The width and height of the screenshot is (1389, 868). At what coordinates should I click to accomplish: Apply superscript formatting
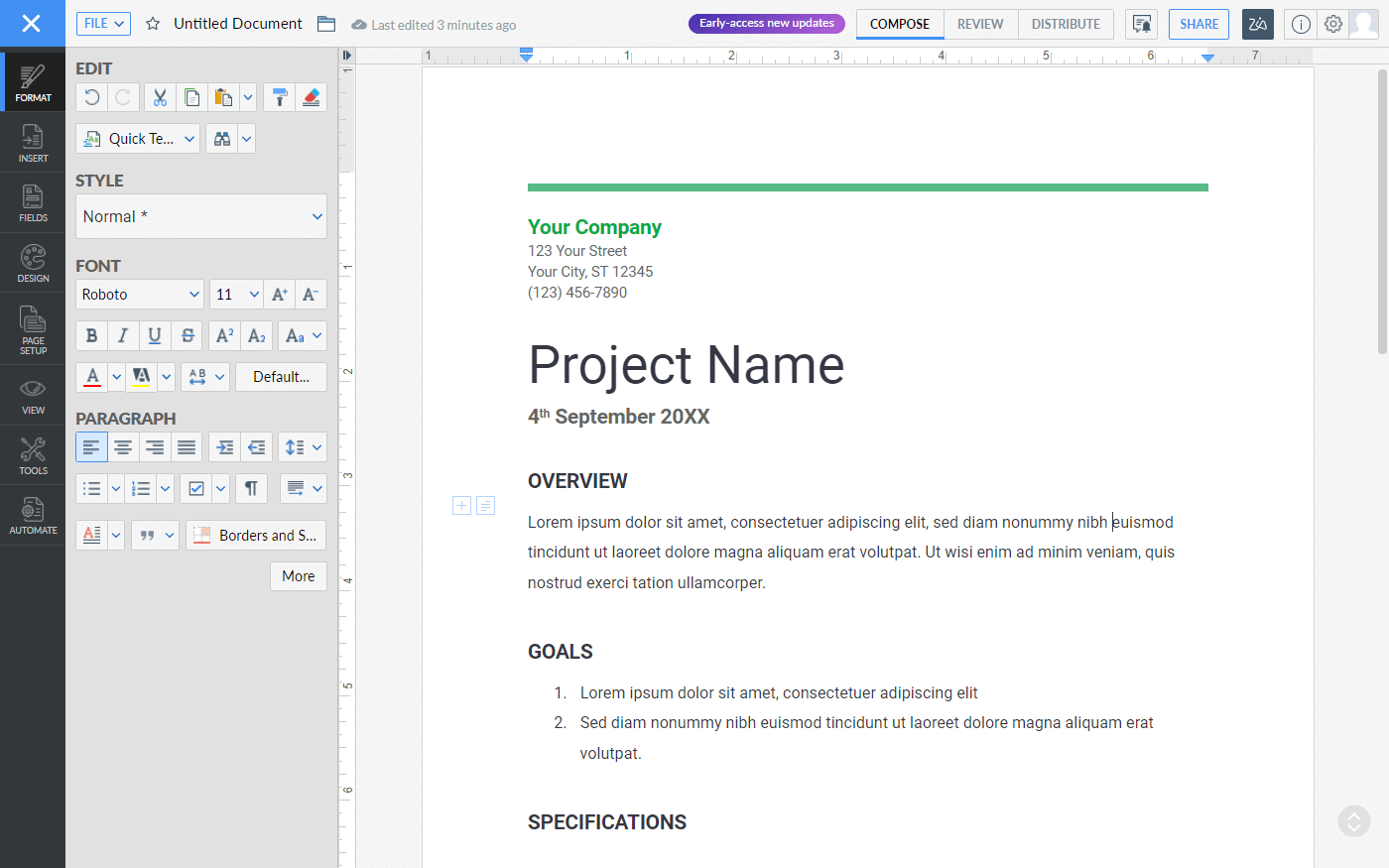[x=225, y=336]
